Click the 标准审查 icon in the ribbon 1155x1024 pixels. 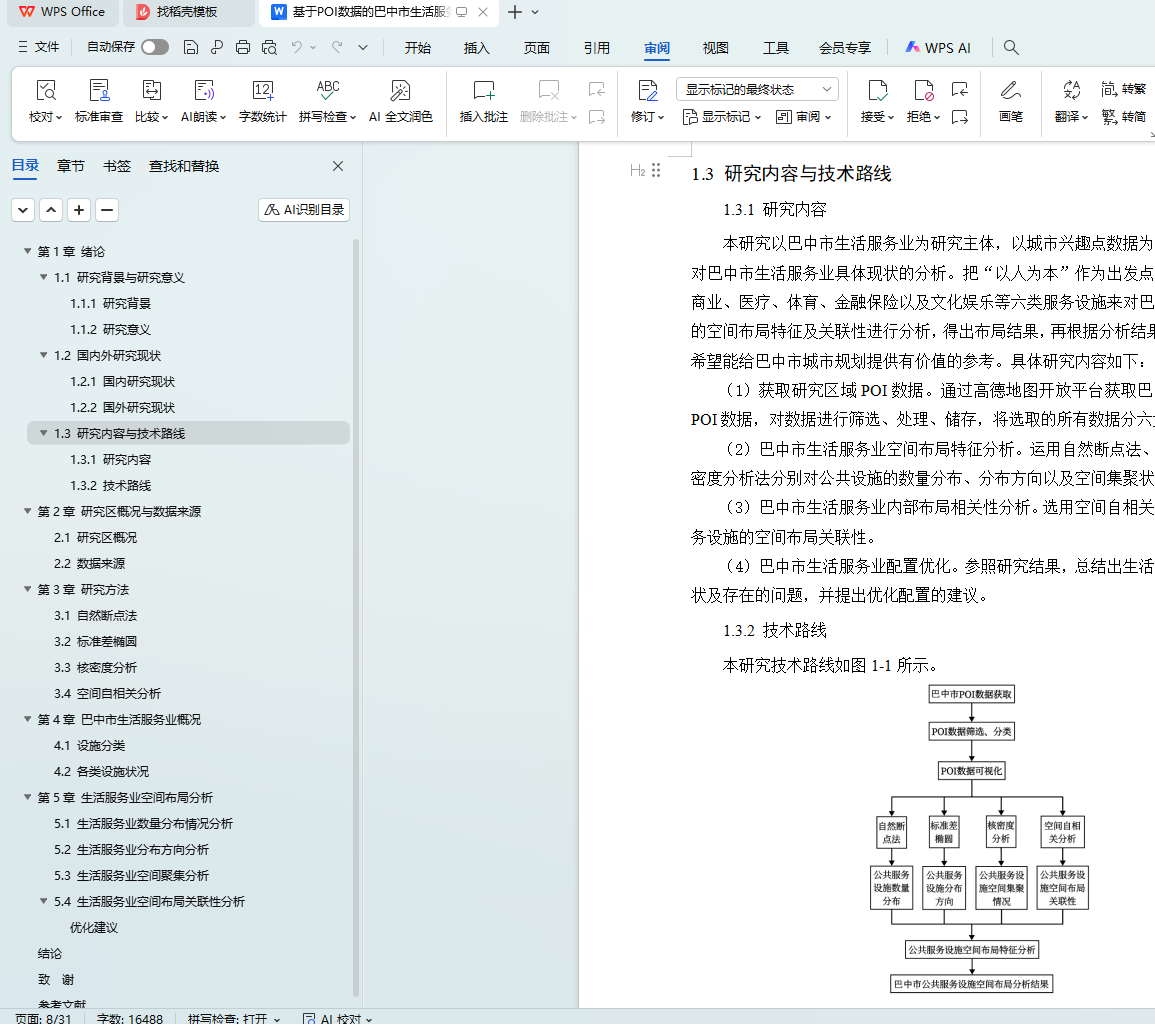99,92
